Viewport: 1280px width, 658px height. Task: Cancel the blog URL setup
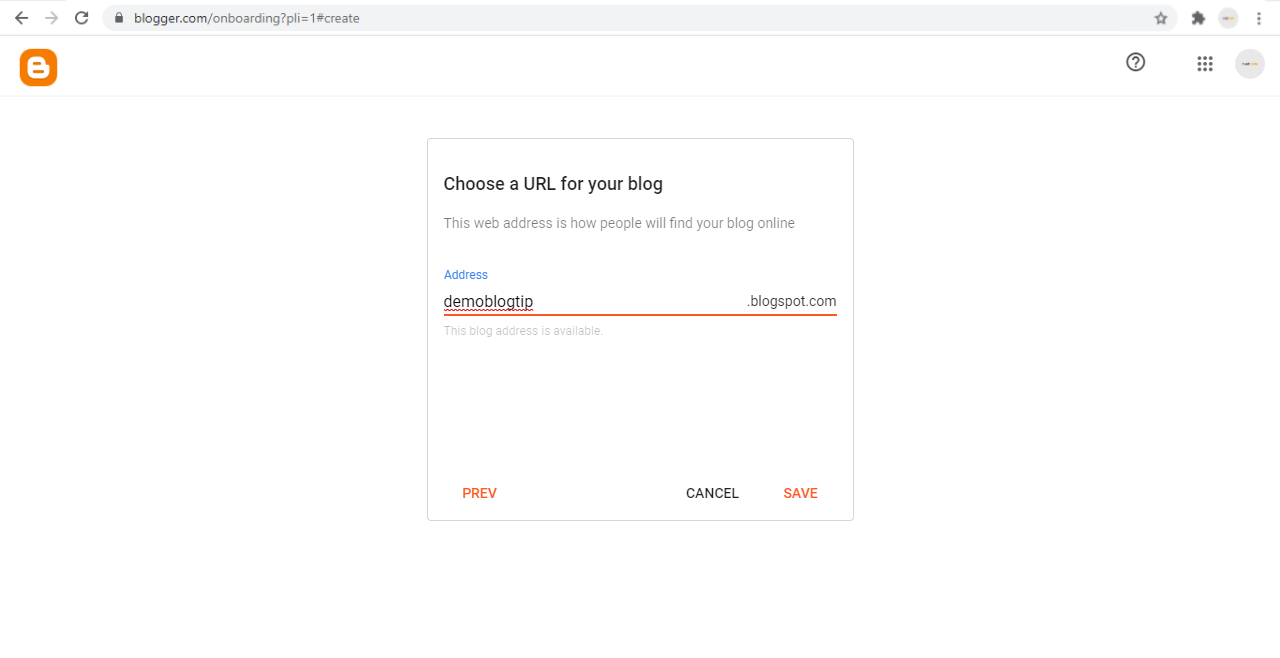[x=712, y=493]
